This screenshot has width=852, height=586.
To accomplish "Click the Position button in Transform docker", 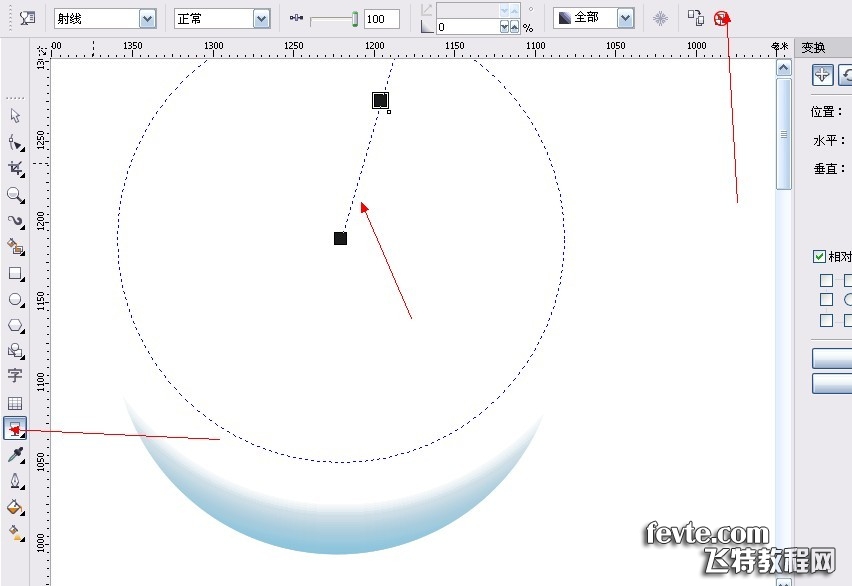I will click(x=823, y=75).
